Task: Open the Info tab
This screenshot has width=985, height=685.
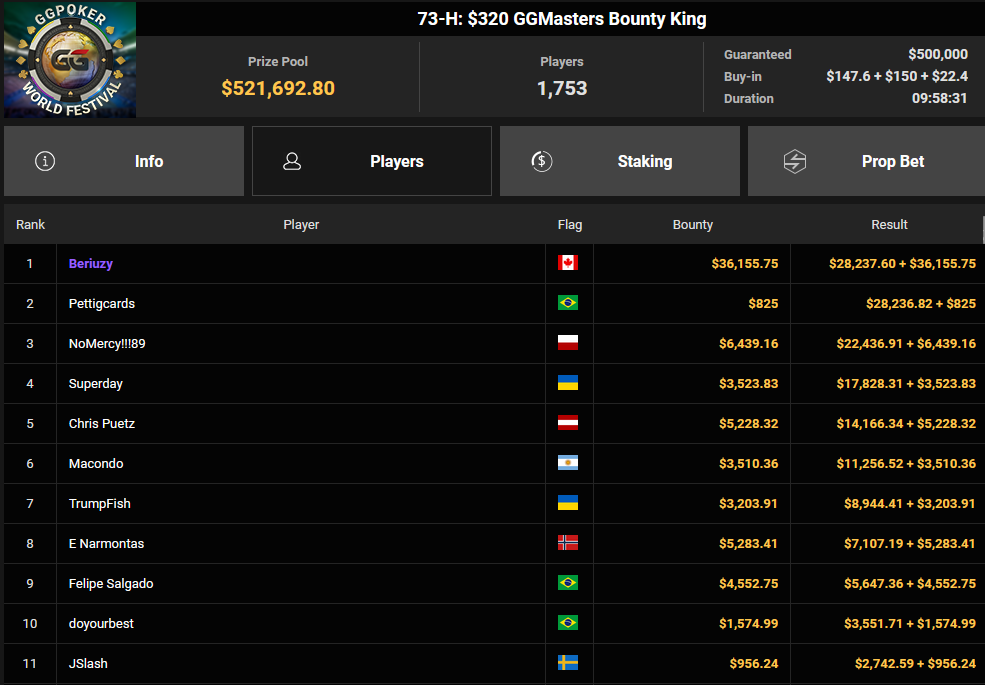Action: click(124, 161)
